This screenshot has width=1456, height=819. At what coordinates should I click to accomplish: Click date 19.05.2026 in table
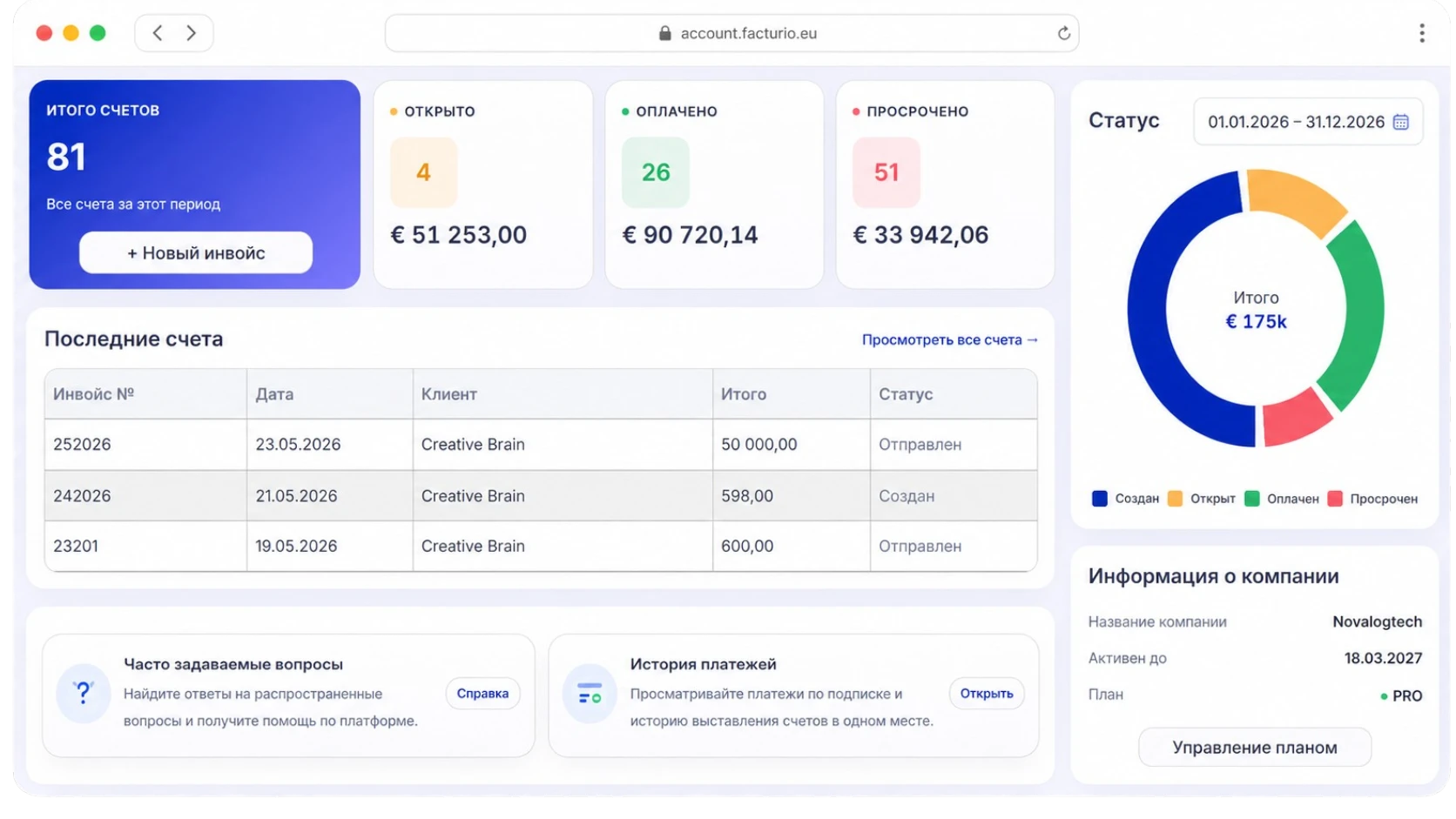[296, 546]
